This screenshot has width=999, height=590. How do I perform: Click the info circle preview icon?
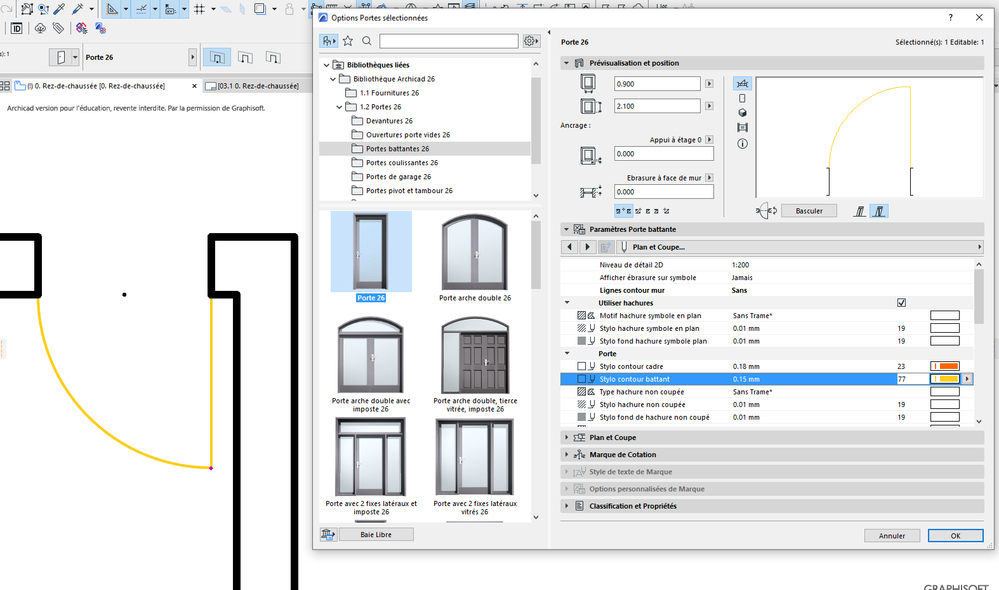[x=742, y=143]
